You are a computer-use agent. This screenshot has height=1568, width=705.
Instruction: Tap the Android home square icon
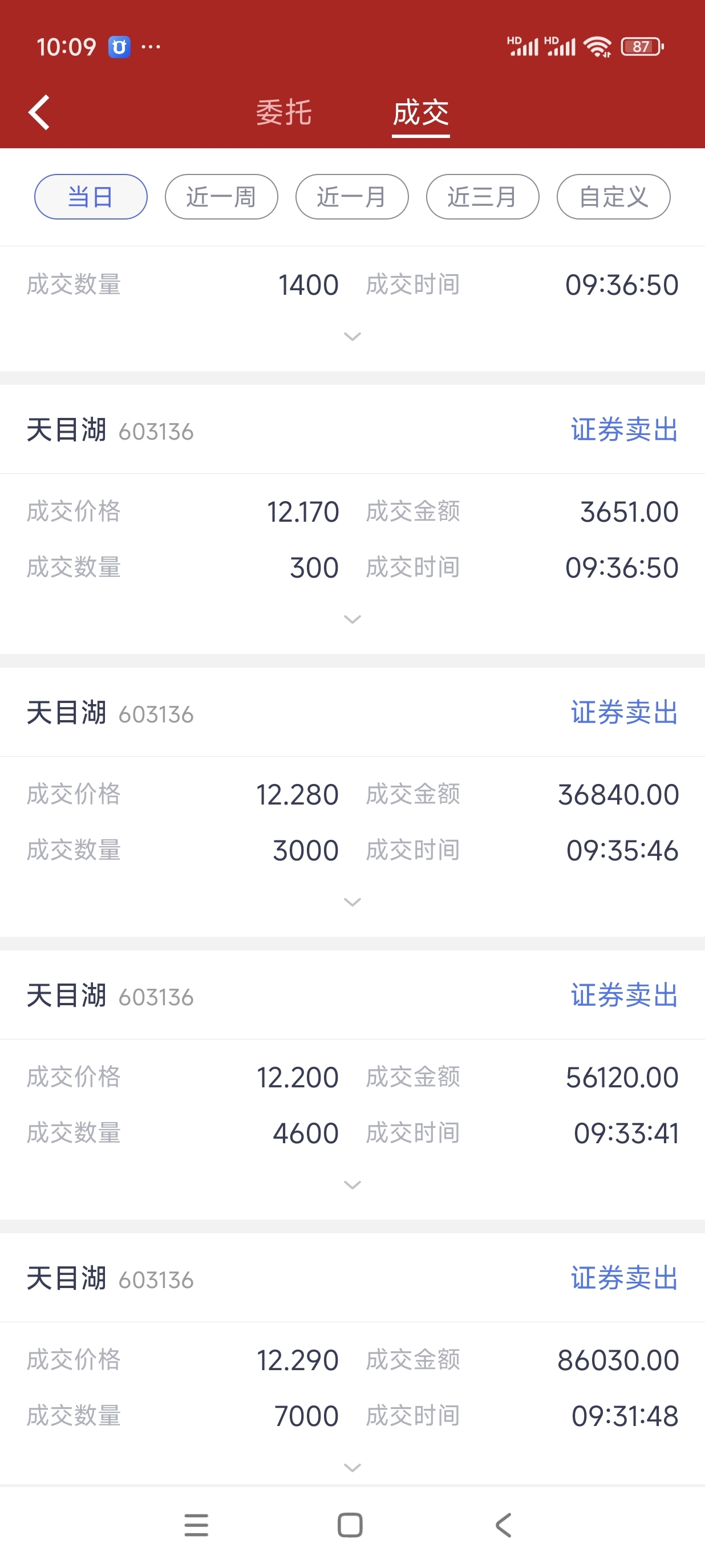[x=350, y=1525]
